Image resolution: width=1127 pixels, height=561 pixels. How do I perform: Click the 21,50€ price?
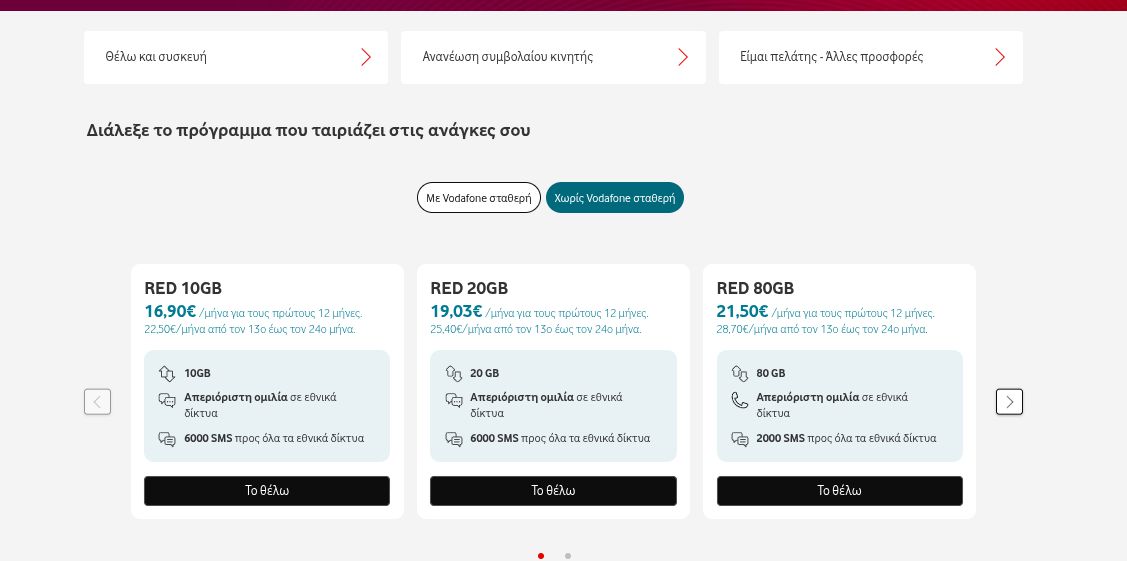point(742,312)
